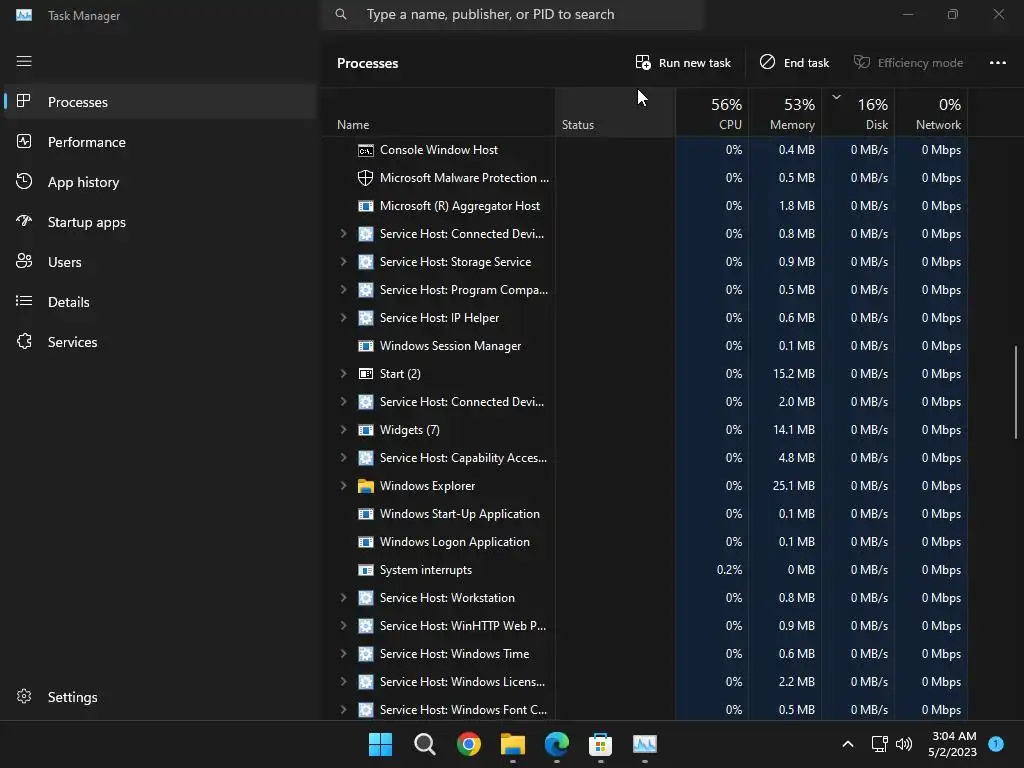The image size is (1024, 768).
Task: Click the Microsoft (R) Aggregator Host icon
Action: 366,206
